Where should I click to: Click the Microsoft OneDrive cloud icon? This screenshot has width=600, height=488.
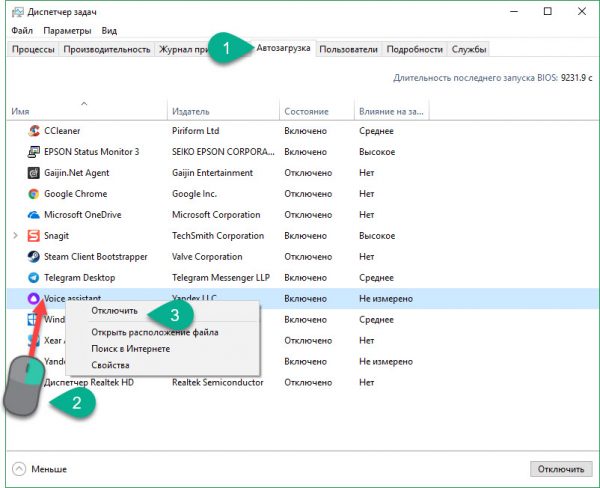34,215
